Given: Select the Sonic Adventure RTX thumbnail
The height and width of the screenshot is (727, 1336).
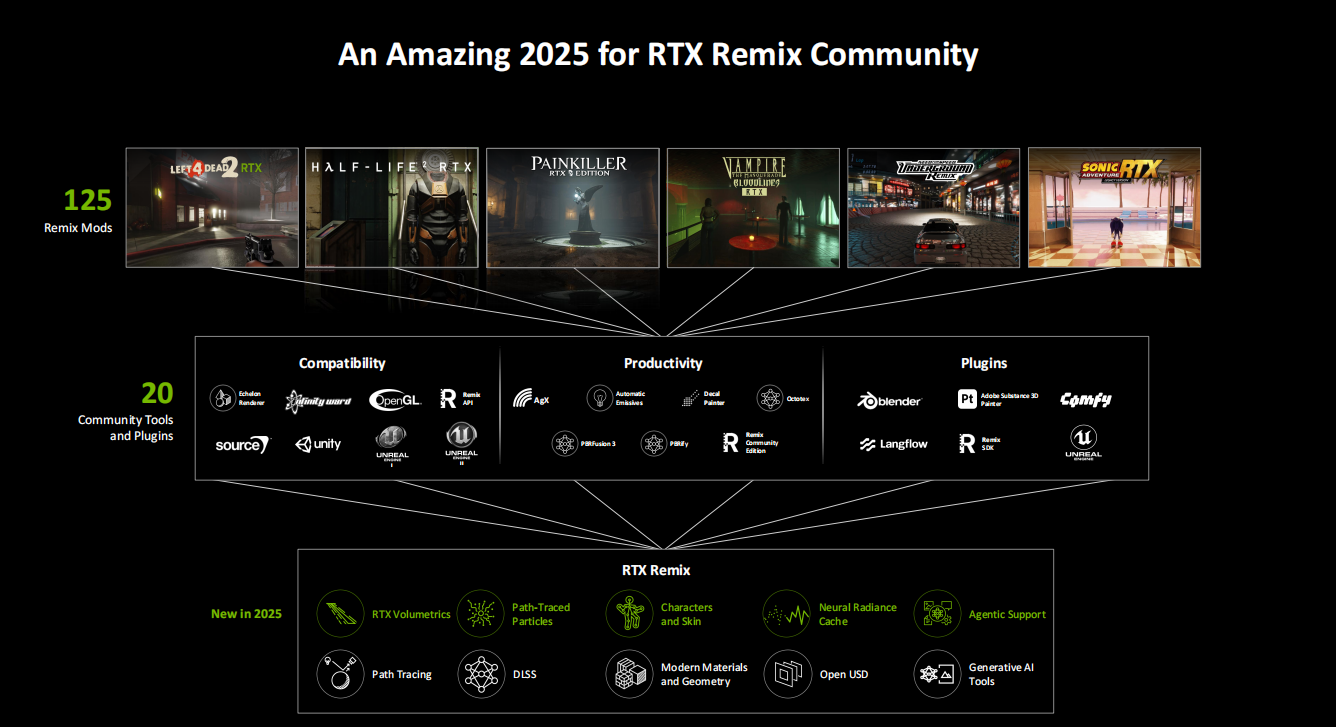Looking at the screenshot, I should 1114,208.
